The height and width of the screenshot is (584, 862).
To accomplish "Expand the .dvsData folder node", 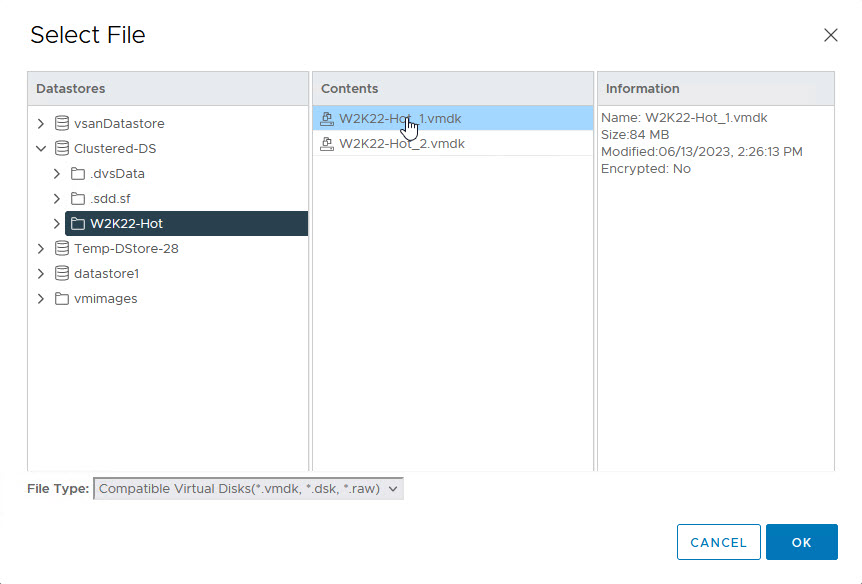I will click(57, 174).
